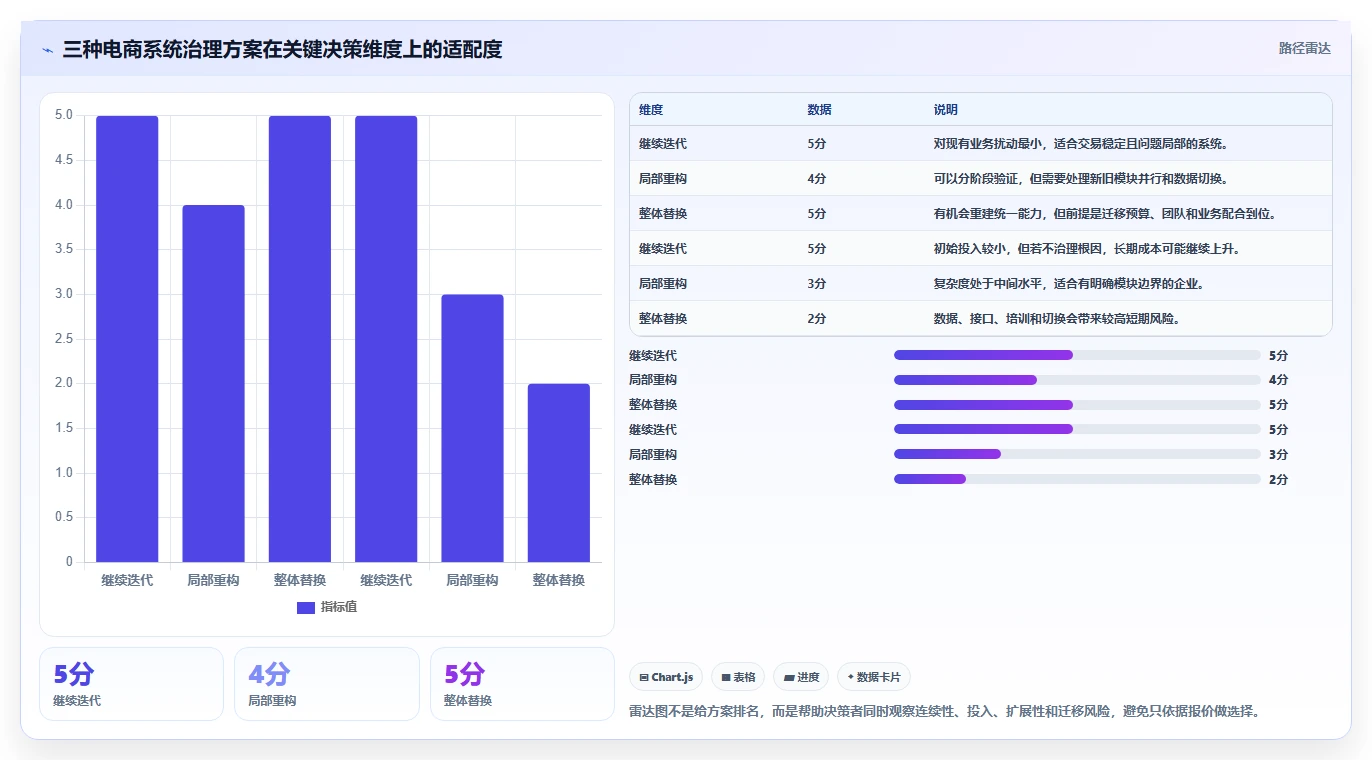This screenshot has width=1372, height=760.
Task: Select row 初始投入较小，但若不治理根因，长期成本可能继续上升。
Action: coord(981,249)
